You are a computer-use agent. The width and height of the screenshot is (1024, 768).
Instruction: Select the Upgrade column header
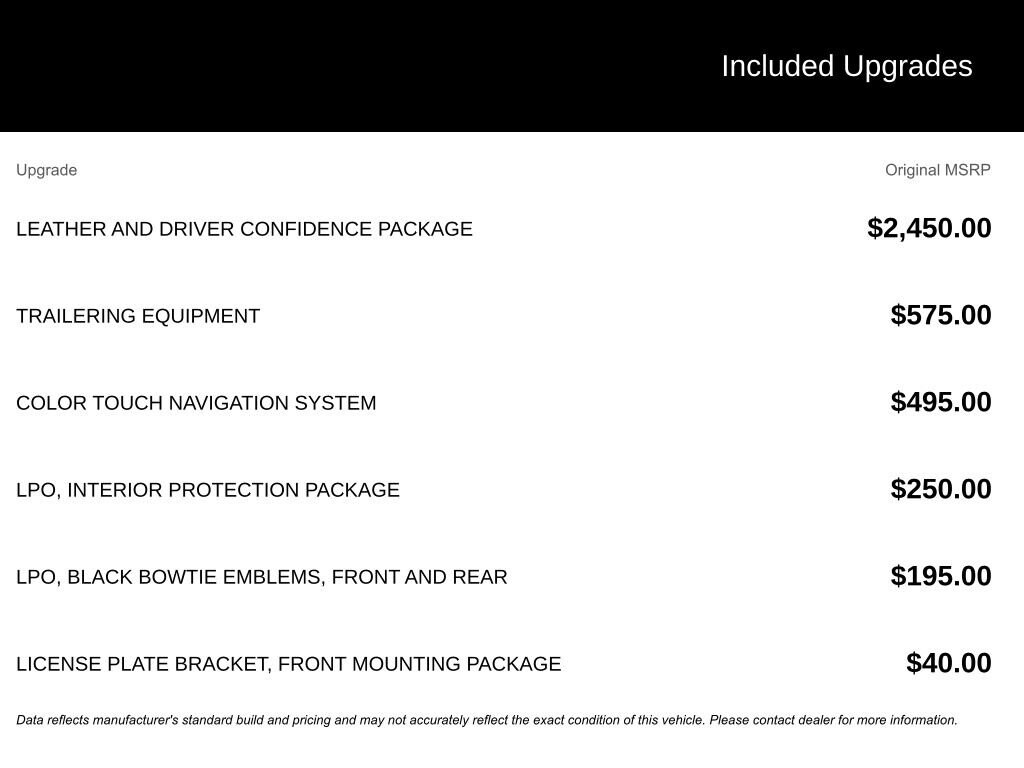(46, 170)
